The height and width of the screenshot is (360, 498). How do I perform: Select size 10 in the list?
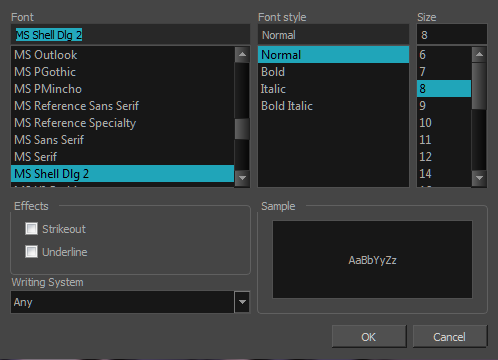click(444, 123)
